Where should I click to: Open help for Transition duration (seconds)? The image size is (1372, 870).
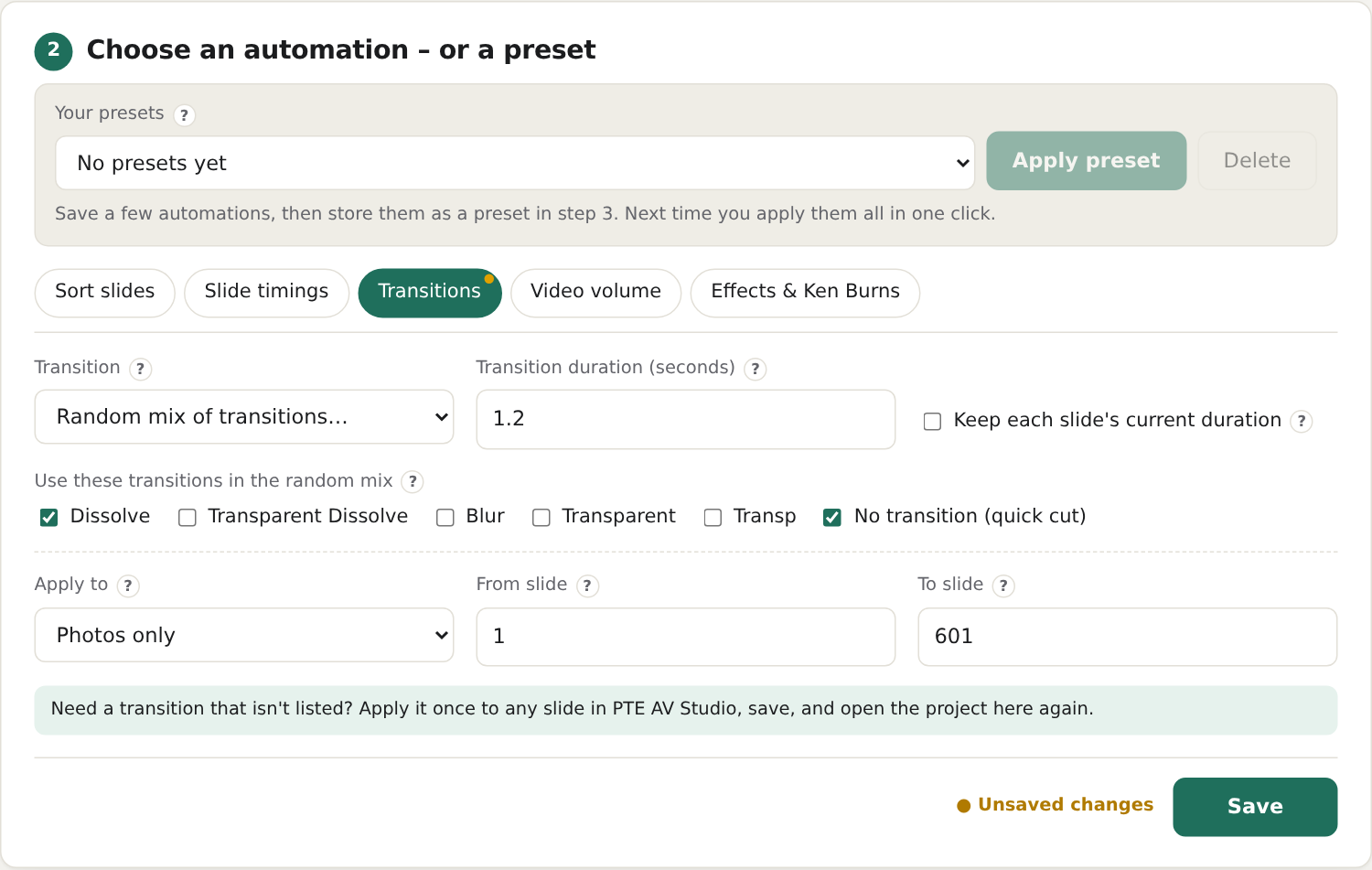click(x=755, y=369)
